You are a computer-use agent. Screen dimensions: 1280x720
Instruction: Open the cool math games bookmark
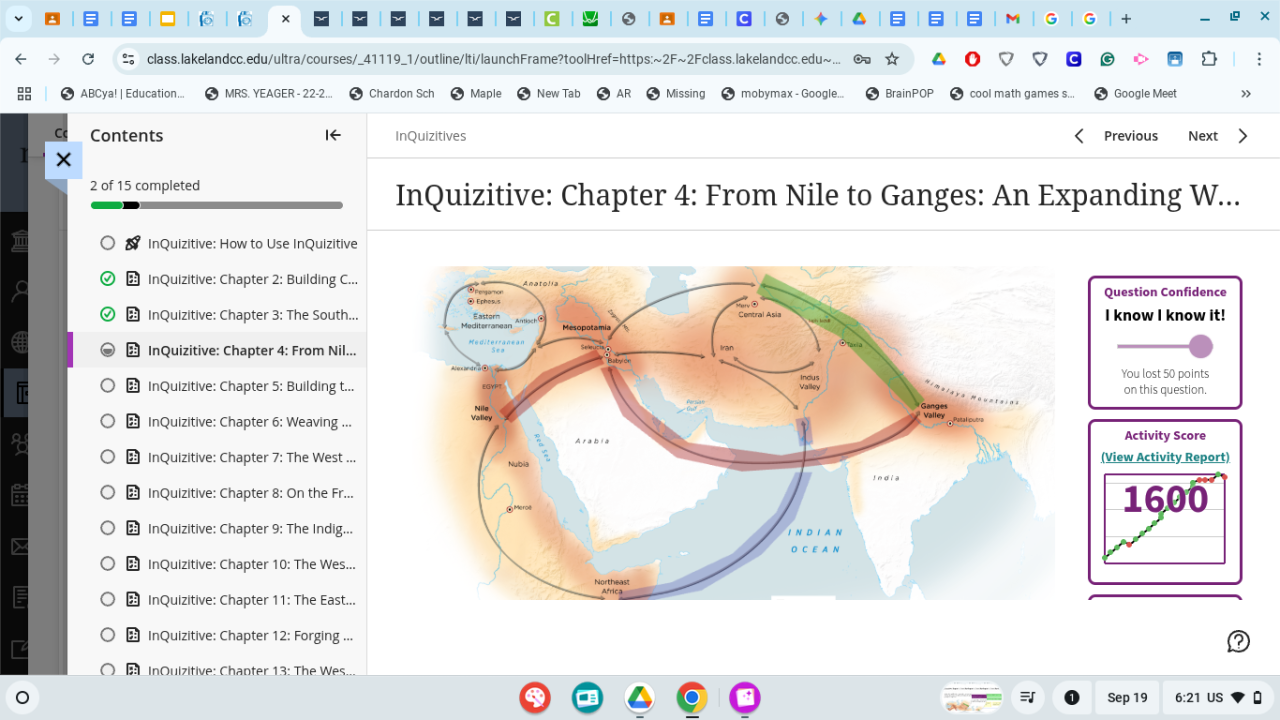(x=1012, y=93)
